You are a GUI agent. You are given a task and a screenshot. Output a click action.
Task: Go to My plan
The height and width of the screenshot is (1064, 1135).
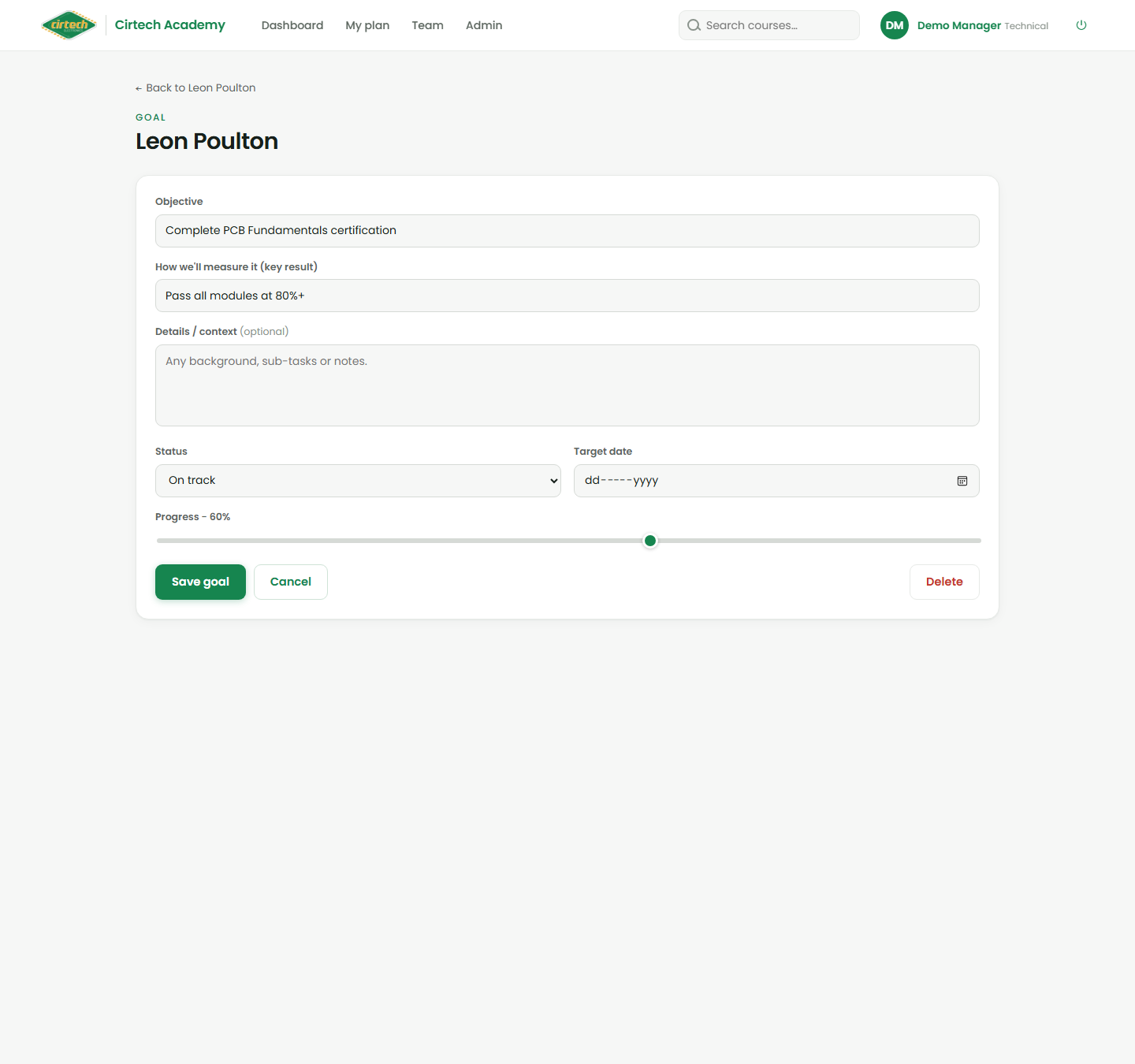click(367, 25)
